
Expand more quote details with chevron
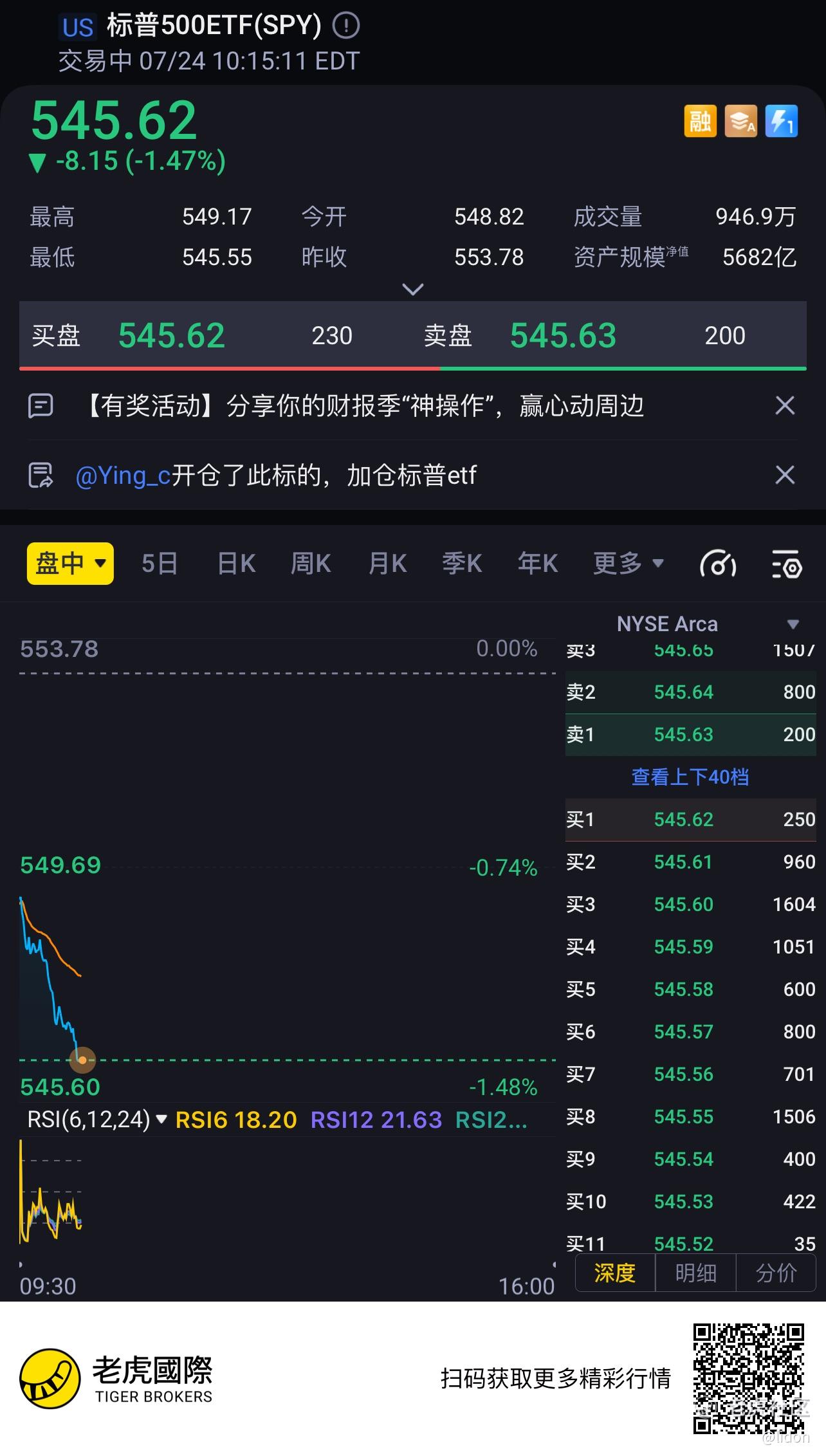point(412,289)
